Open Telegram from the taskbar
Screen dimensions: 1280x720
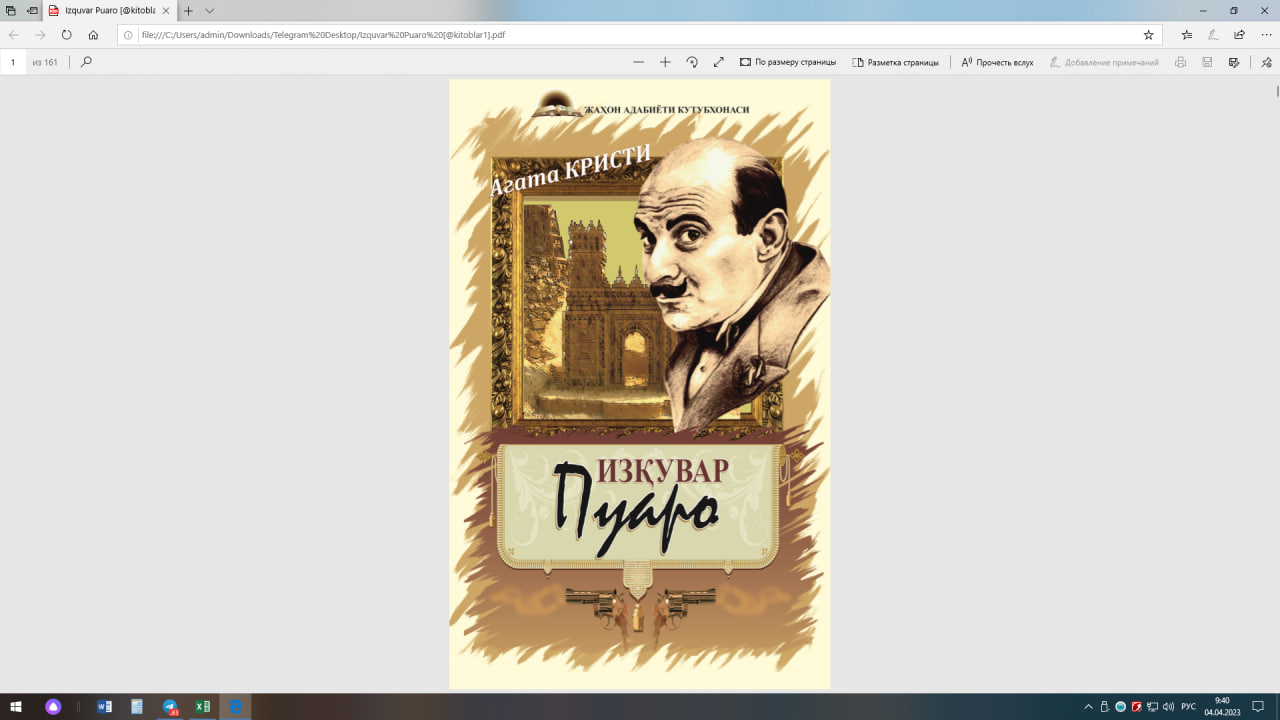click(x=170, y=707)
